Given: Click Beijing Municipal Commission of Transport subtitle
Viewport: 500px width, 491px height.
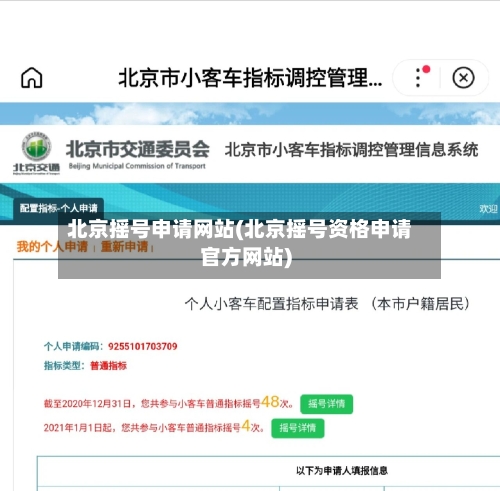Looking at the screenshot, I should (137, 166).
